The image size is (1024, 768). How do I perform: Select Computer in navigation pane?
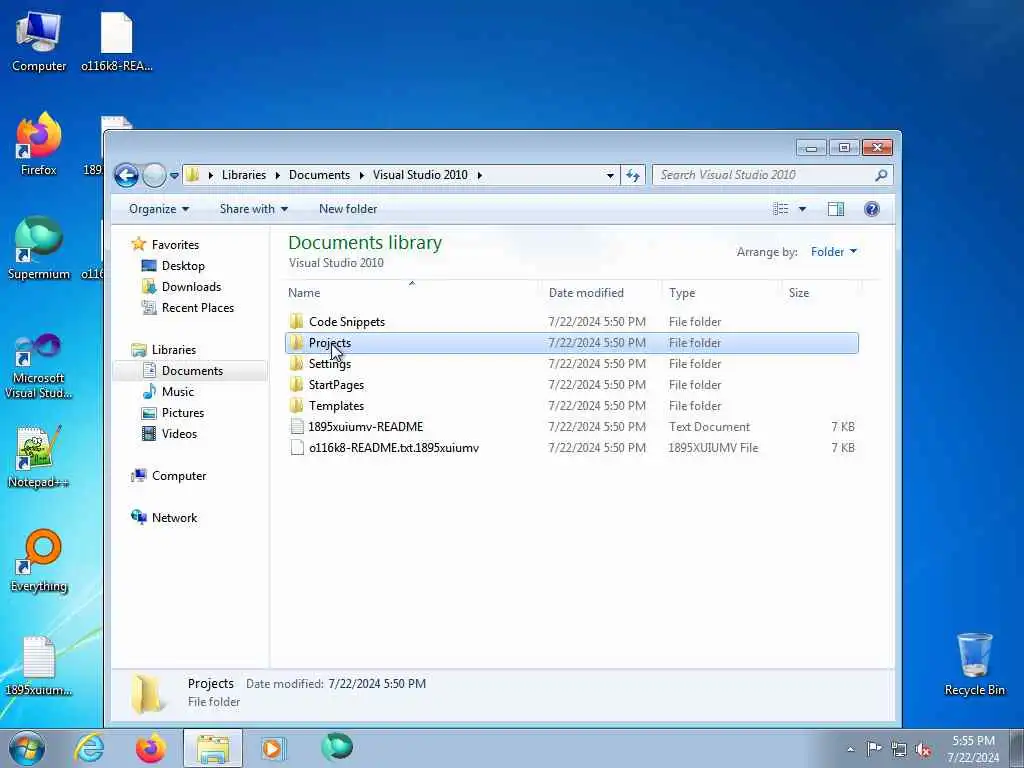coord(179,476)
